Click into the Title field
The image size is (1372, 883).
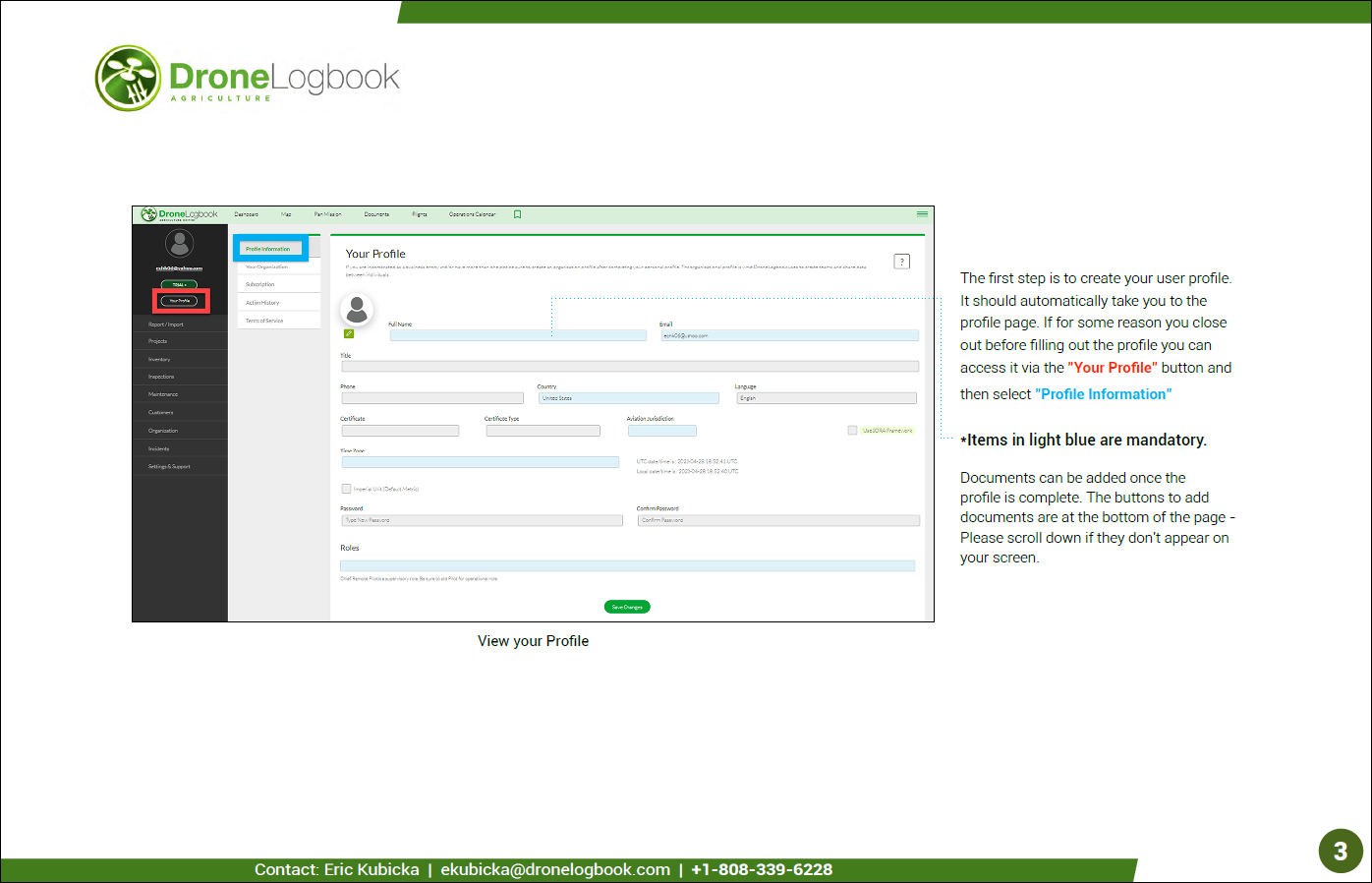point(630,367)
